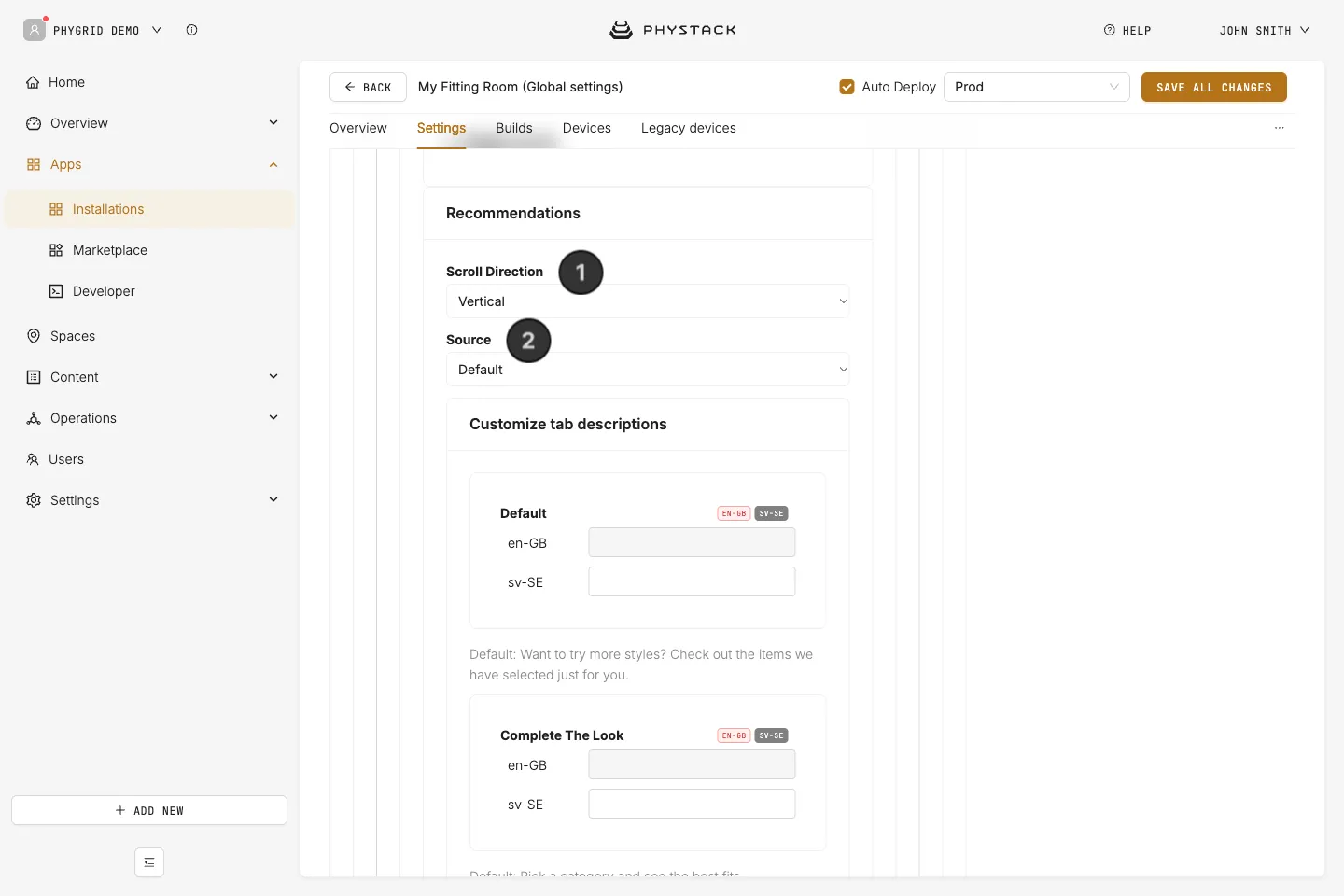This screenshot has height=896, width=1344.
Task: Toggle the Auto Deploy checkbox
Action: tap(847, 87)
